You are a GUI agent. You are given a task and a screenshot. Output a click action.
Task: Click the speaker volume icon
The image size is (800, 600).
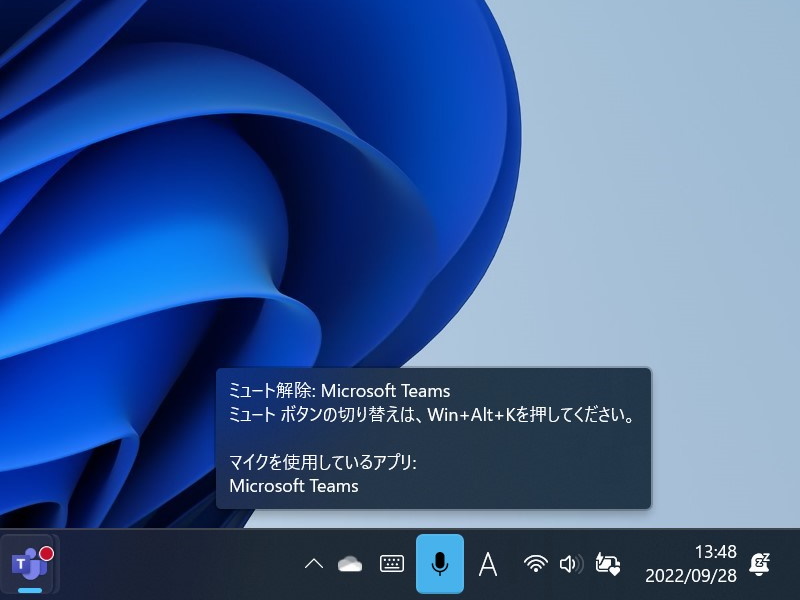[x=570, y=563]
